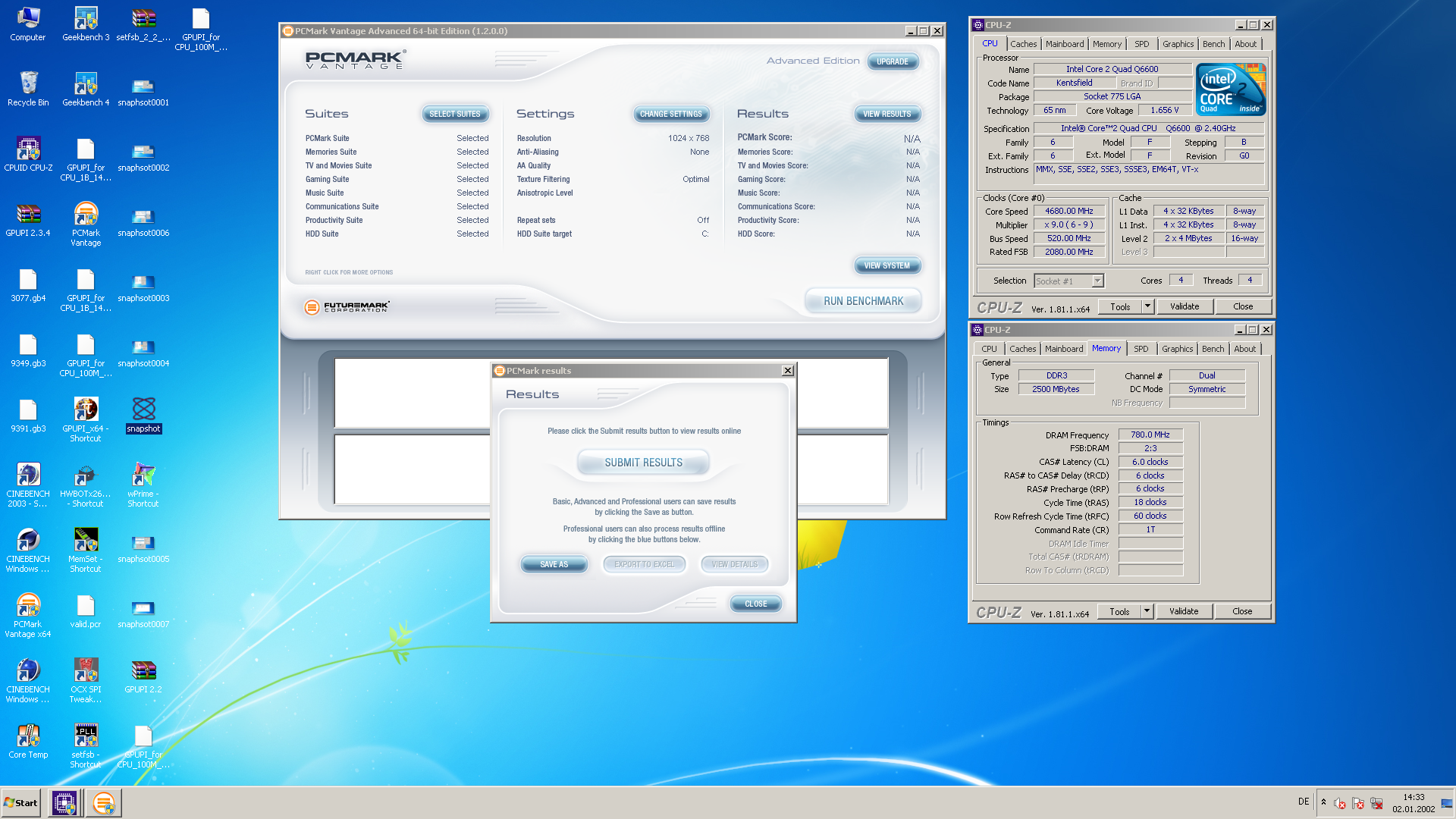Screen dimensions: 1456x819
Task: Switch to PCMark Vantage taskbar button
Action: tap(104, 802)
